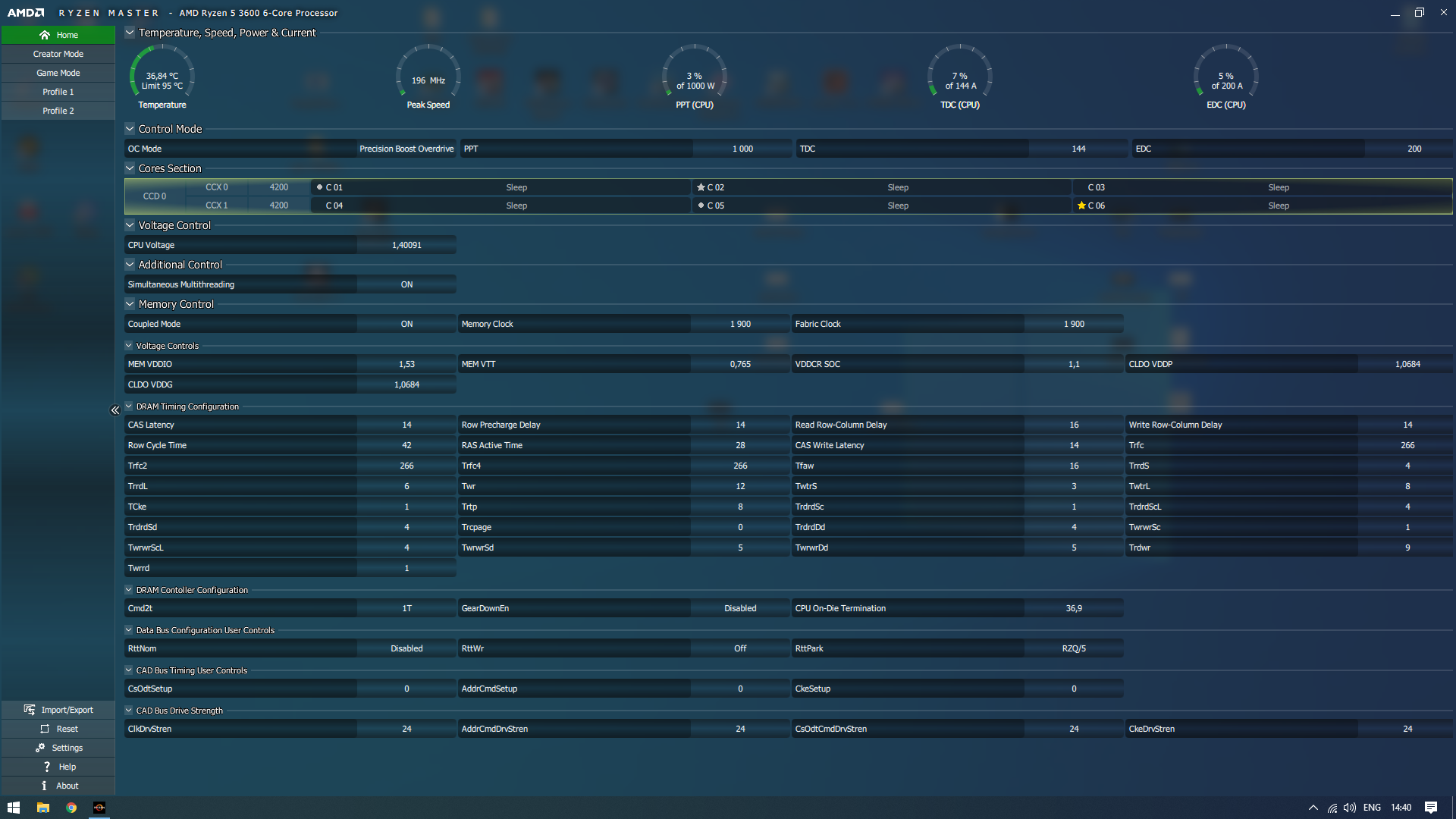Open Settings via gear icon
The width and height of the screenshot is (1456, 819).
[40, 748]
